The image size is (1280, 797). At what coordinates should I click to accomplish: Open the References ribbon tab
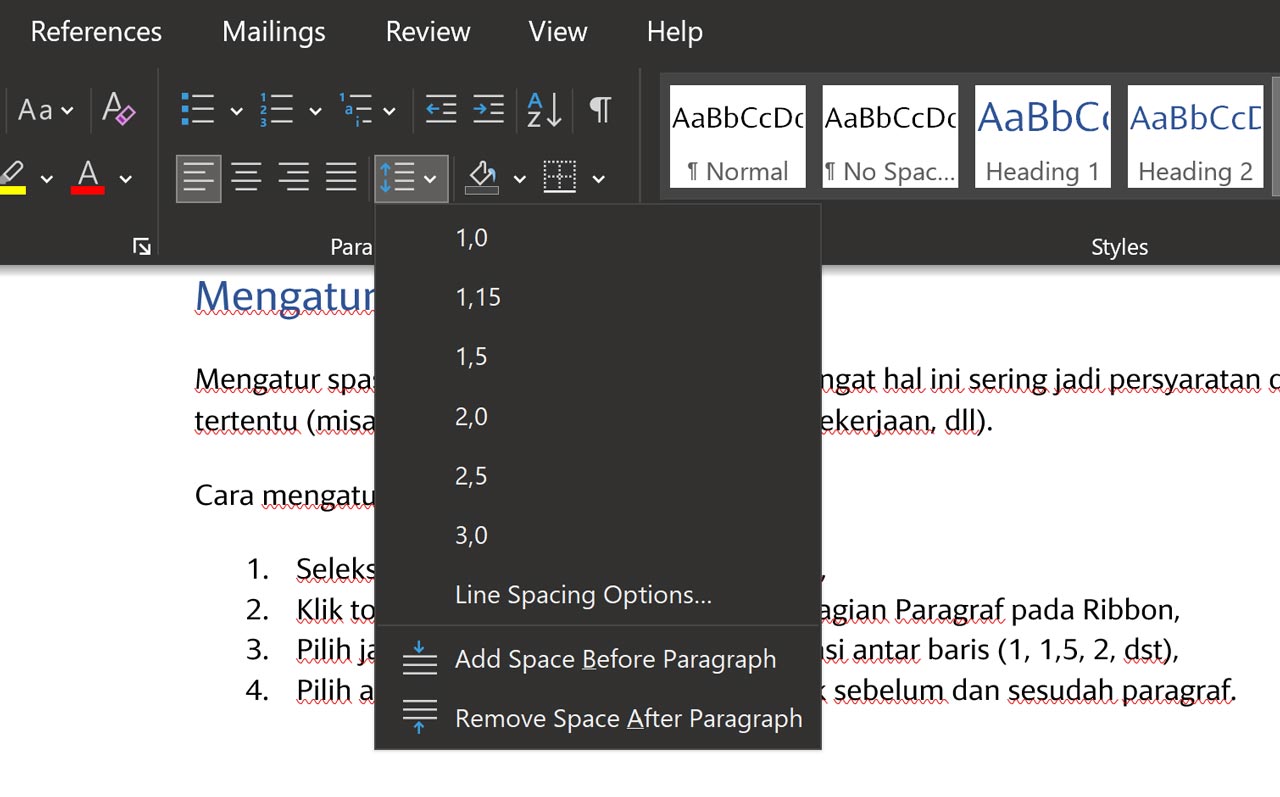(x=96, y=32)
